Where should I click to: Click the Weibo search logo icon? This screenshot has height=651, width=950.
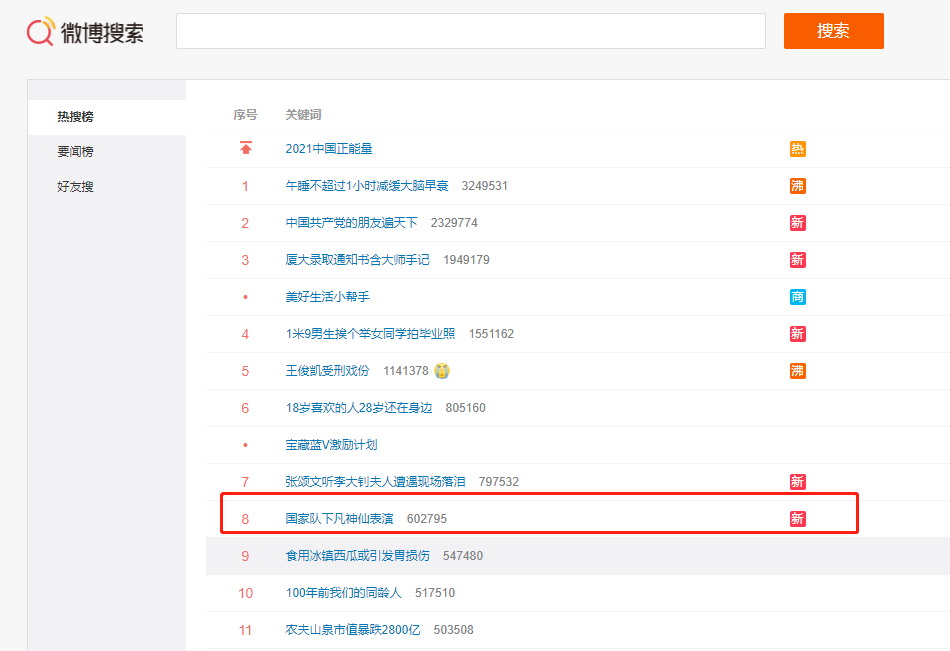coord(41,32)
